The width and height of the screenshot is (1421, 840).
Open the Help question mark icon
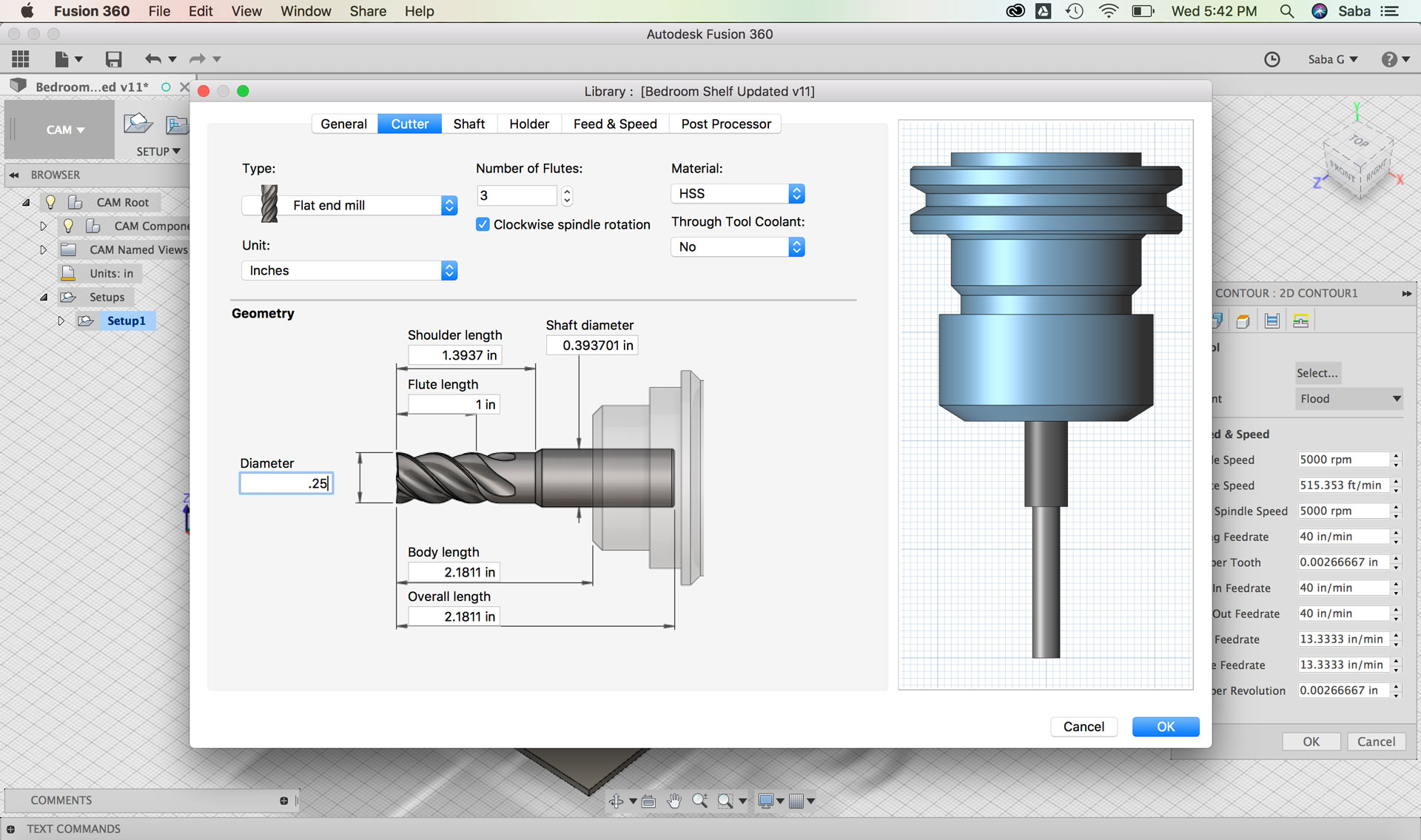pyautogui.click(x=1389, y=59)
